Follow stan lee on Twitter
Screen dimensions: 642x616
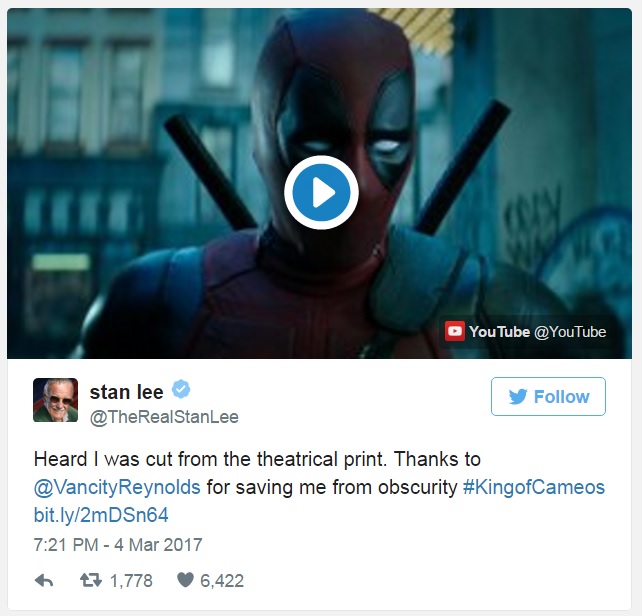[x=548, y=396]
